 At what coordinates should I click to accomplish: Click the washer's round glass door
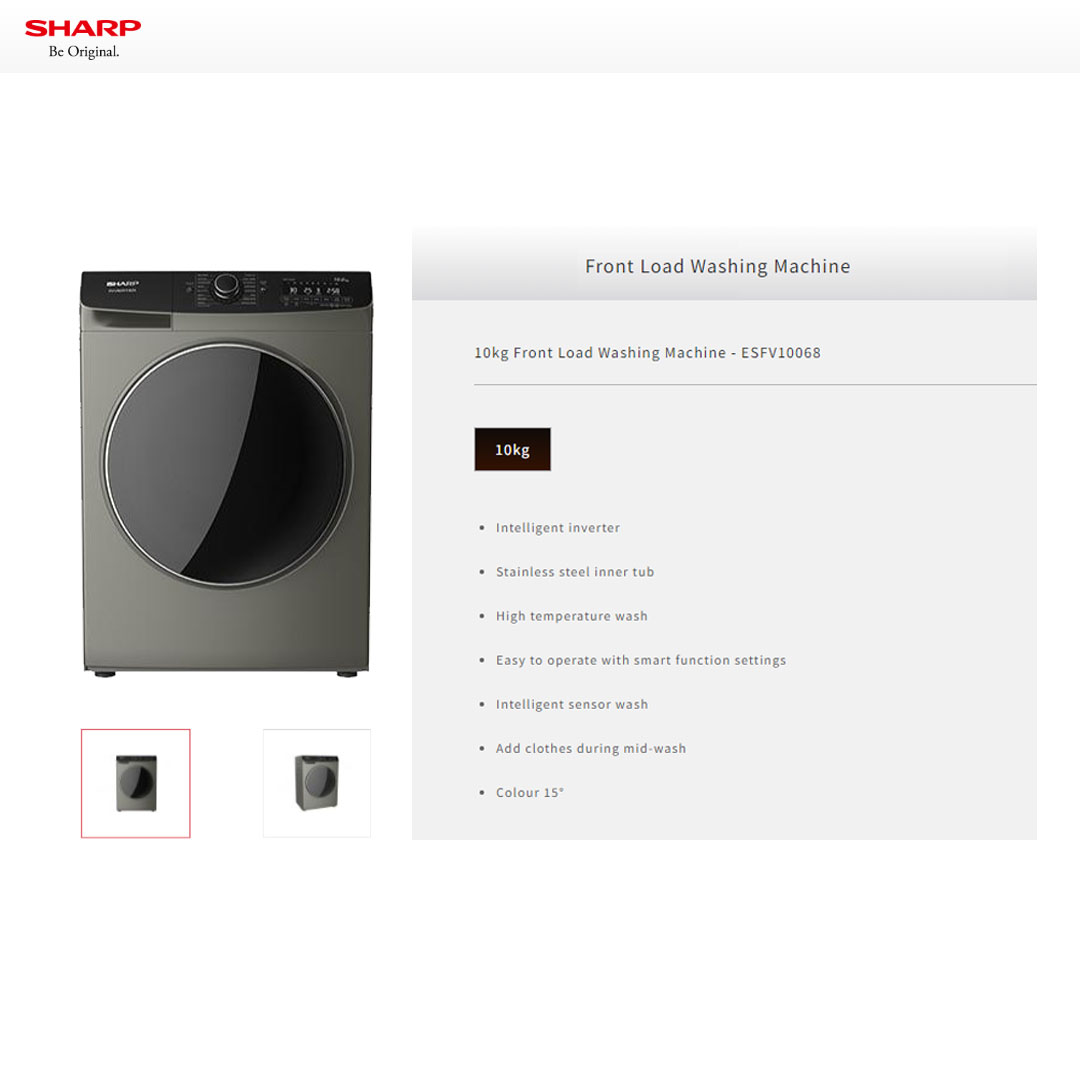point(227,466)
